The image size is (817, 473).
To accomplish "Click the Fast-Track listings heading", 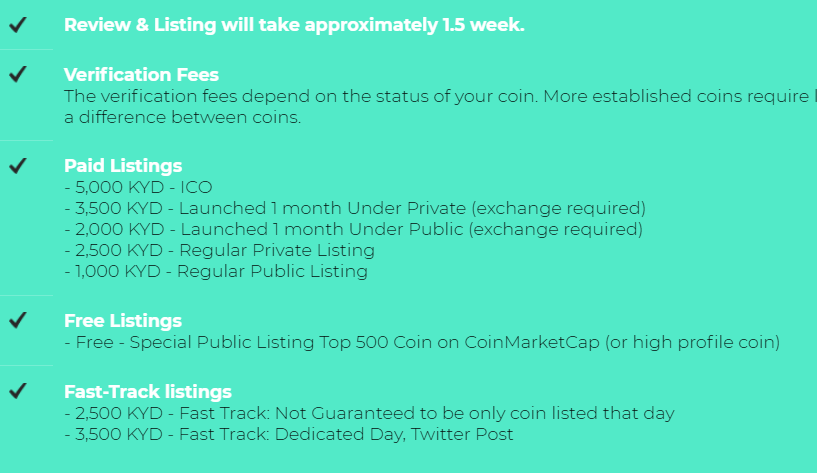I will click(148, 391).
